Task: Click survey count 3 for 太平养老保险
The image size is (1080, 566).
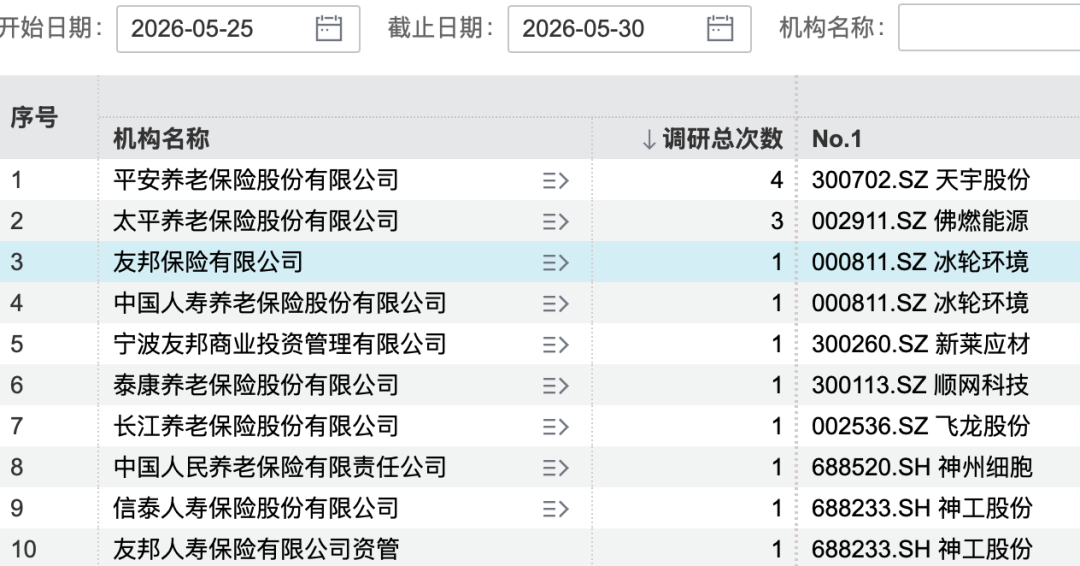Action: [x=776, y=221]
